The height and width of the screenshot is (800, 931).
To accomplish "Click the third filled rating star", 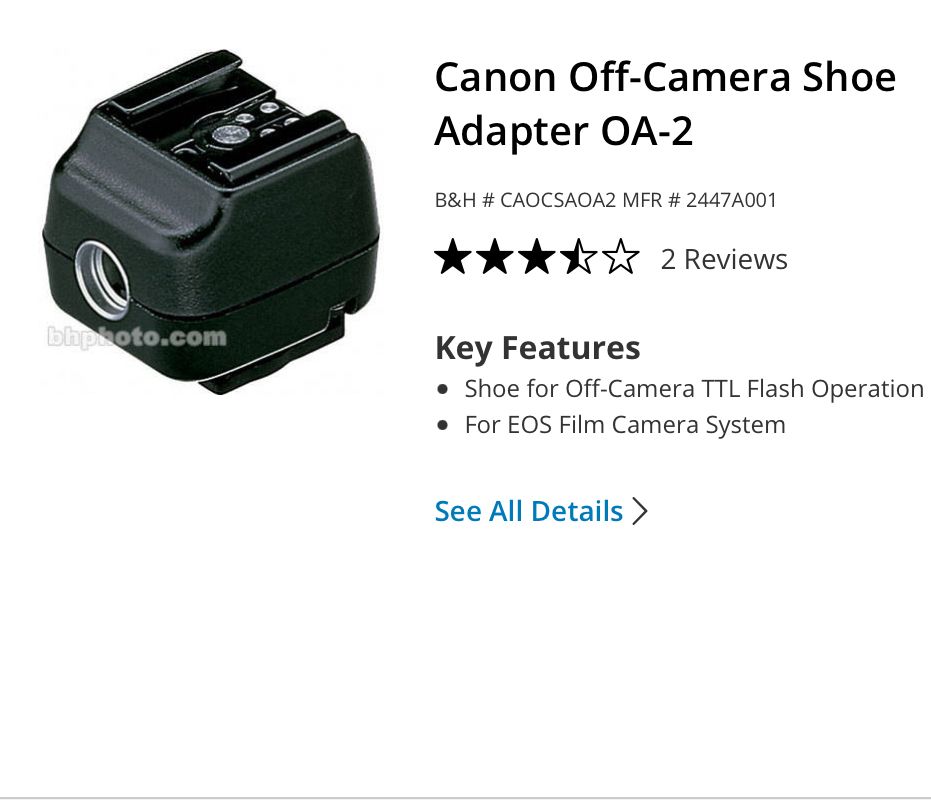I will [x=537, y=257].
